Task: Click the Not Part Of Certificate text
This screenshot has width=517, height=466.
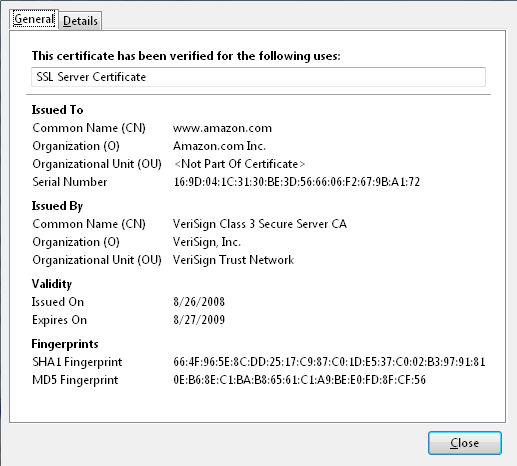Action: 239,164
